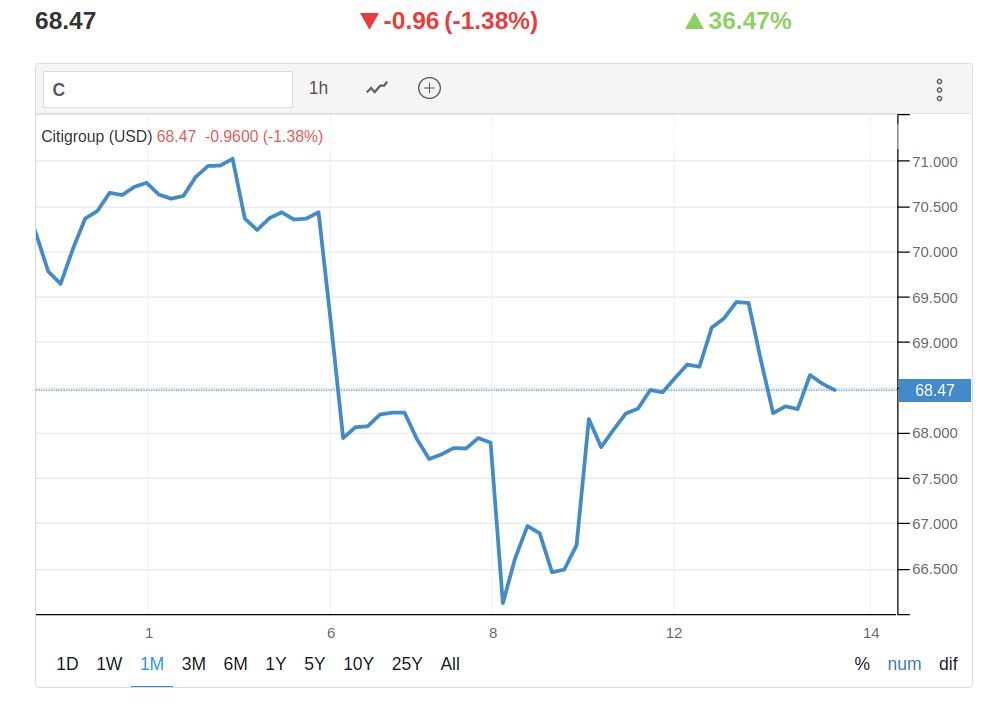
Task: Click the add comparison plus icon
Action: coord(429,88)
